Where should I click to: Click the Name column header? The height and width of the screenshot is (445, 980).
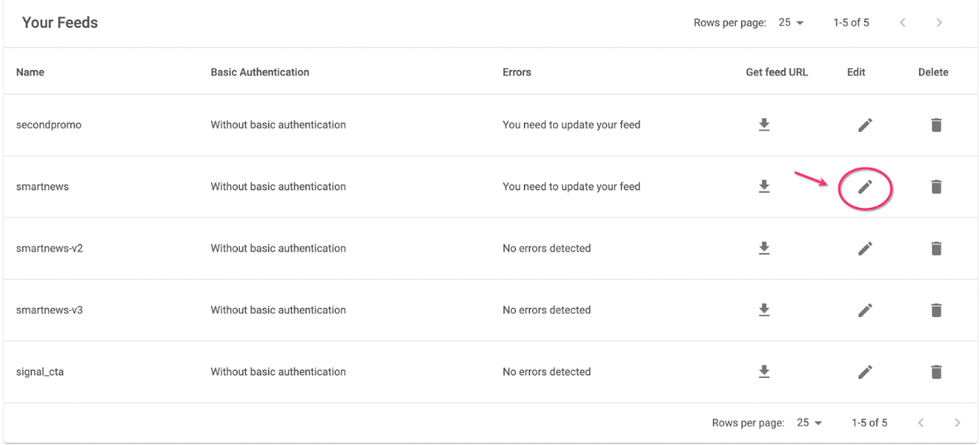(30, 72)
